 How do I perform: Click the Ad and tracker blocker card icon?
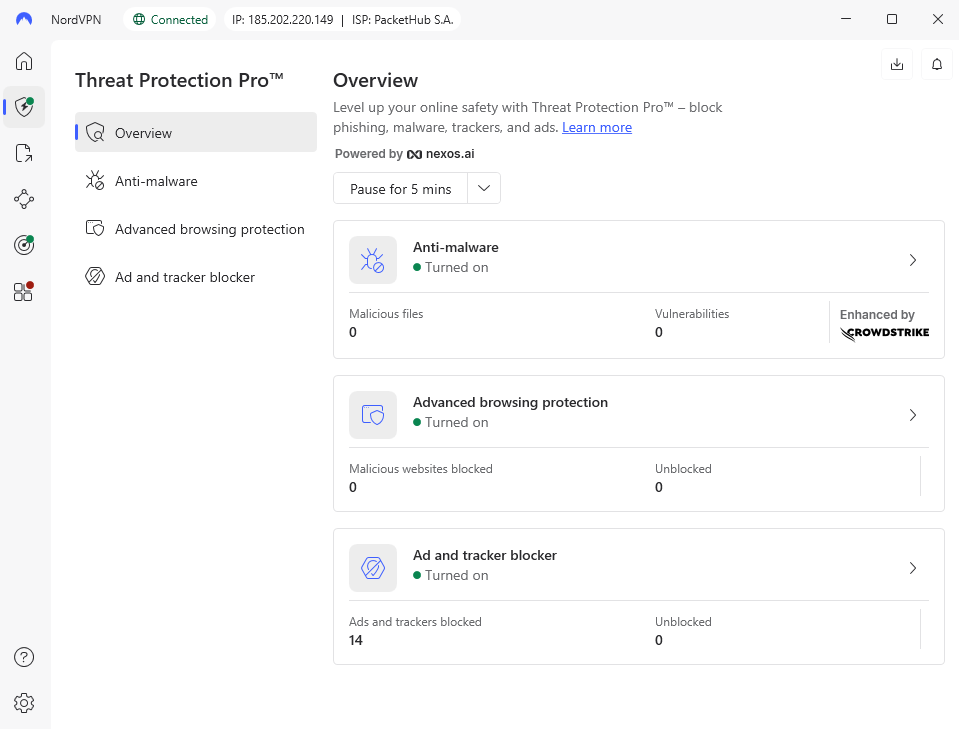point(372,568)
